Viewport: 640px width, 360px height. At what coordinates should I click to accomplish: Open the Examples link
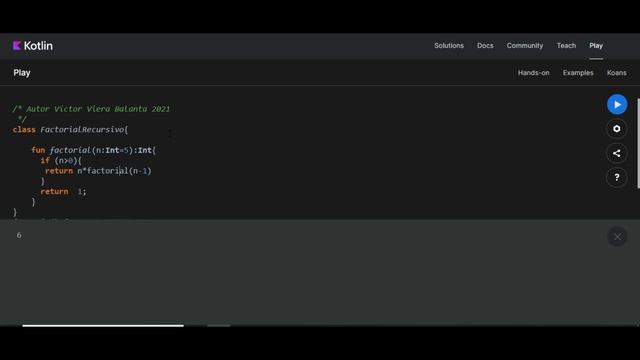[578, 73]
